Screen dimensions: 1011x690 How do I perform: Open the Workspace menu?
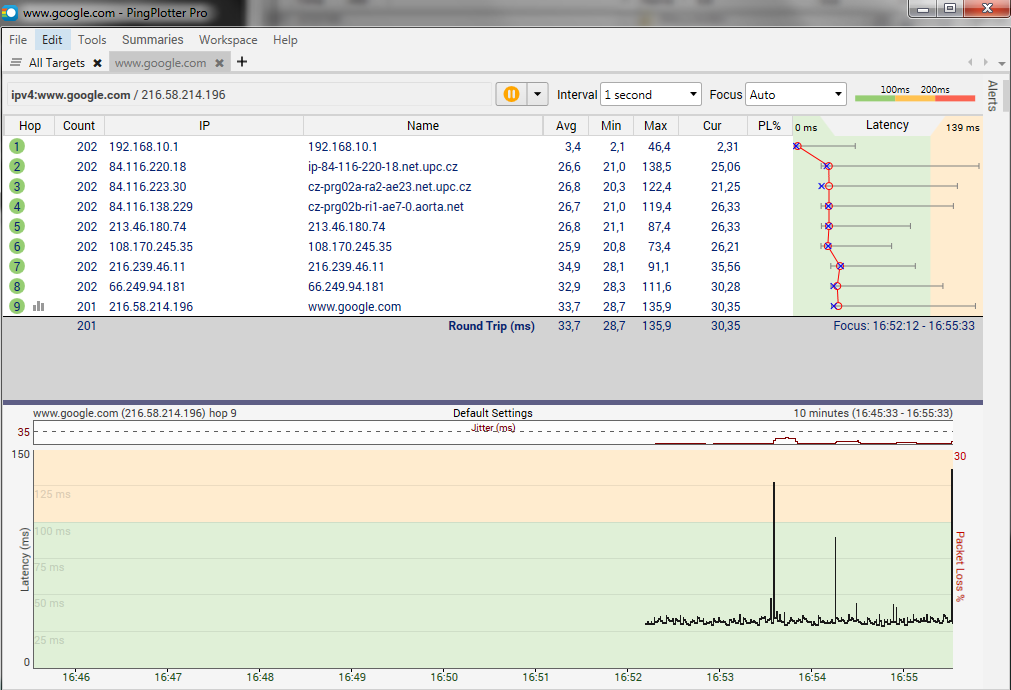pos(227,40)
